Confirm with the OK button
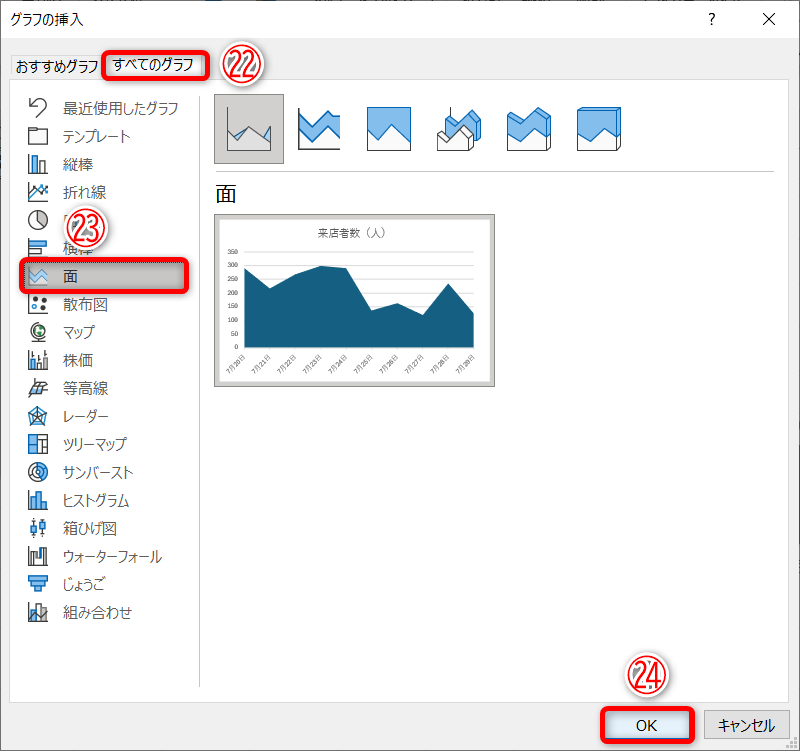 [646, 725]
